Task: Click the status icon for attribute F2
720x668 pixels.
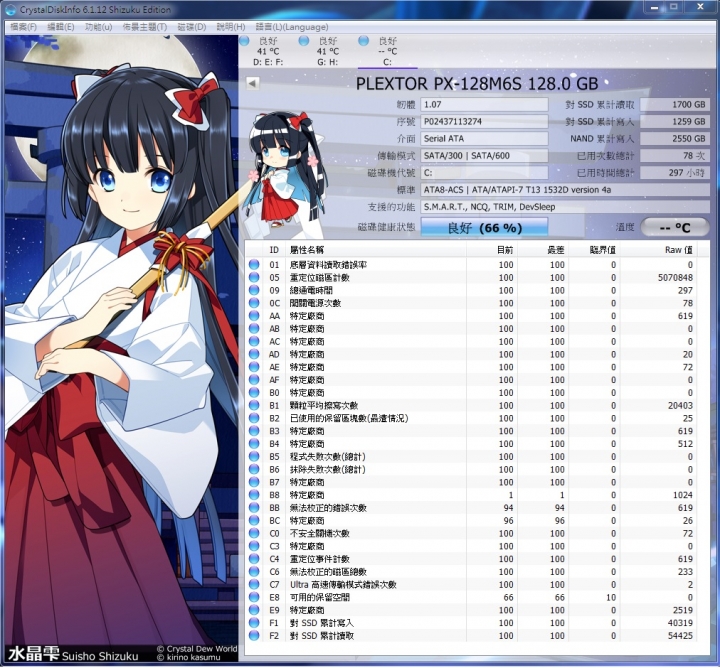Action: coord(253,636)
